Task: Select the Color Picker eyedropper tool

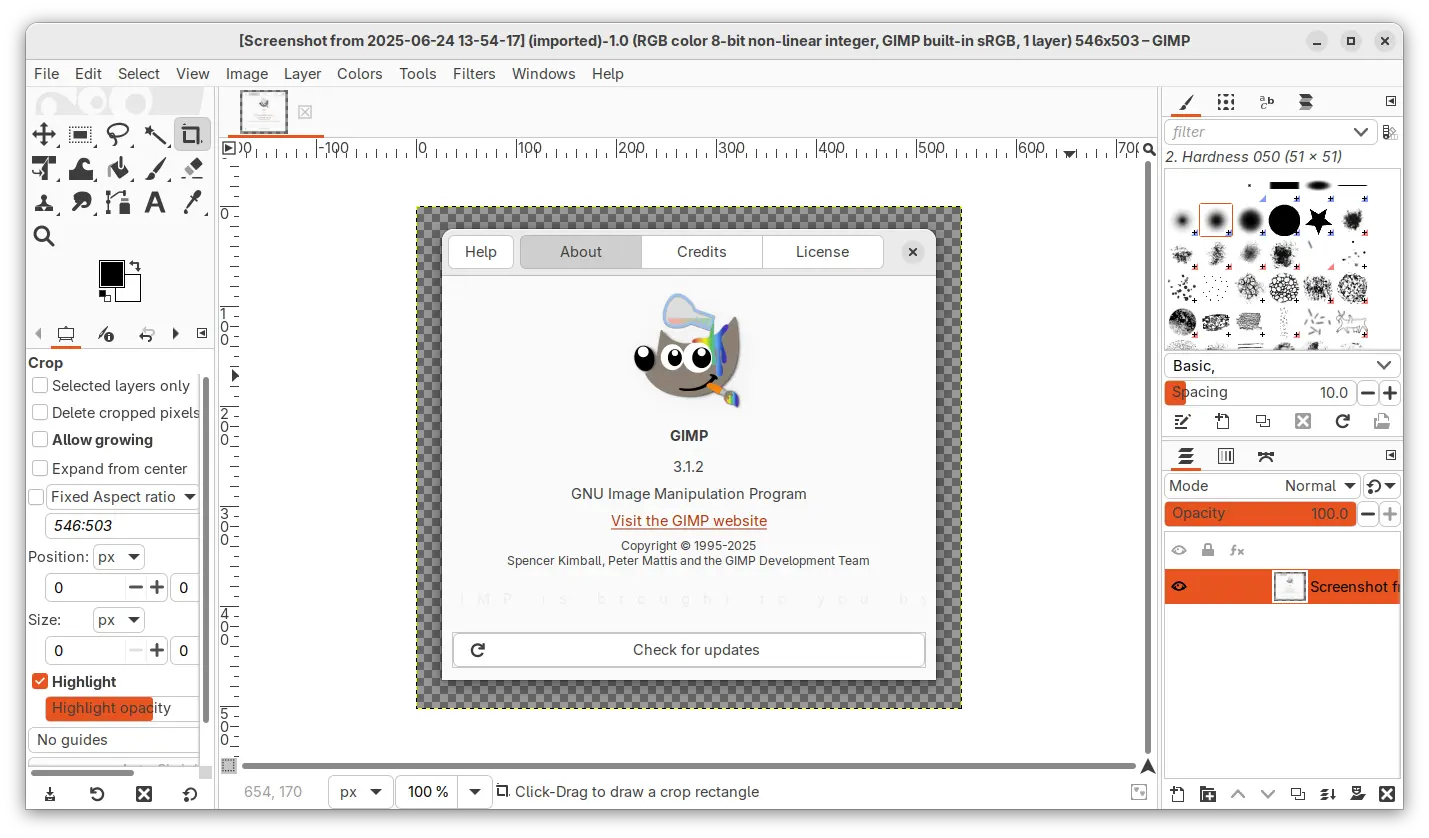Action: tap(192, 202)
